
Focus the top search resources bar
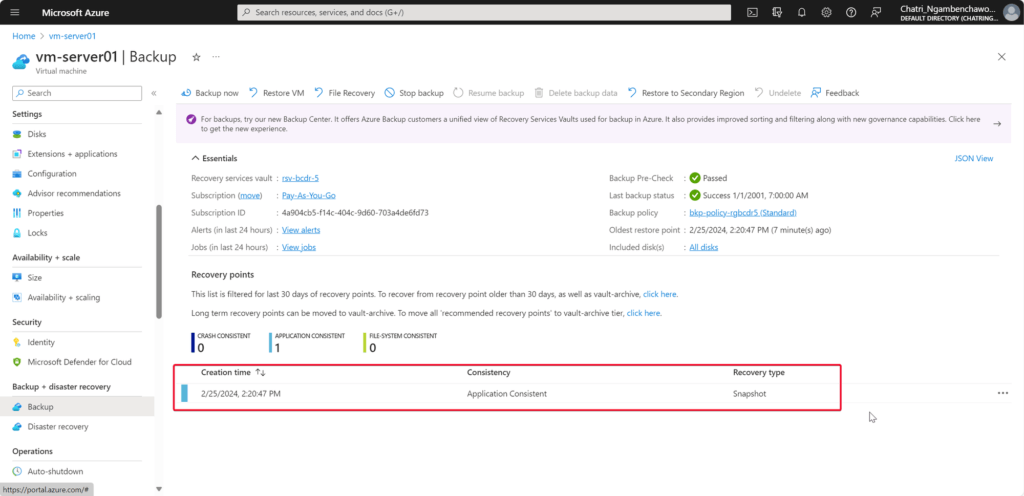[x=484, y=12]
